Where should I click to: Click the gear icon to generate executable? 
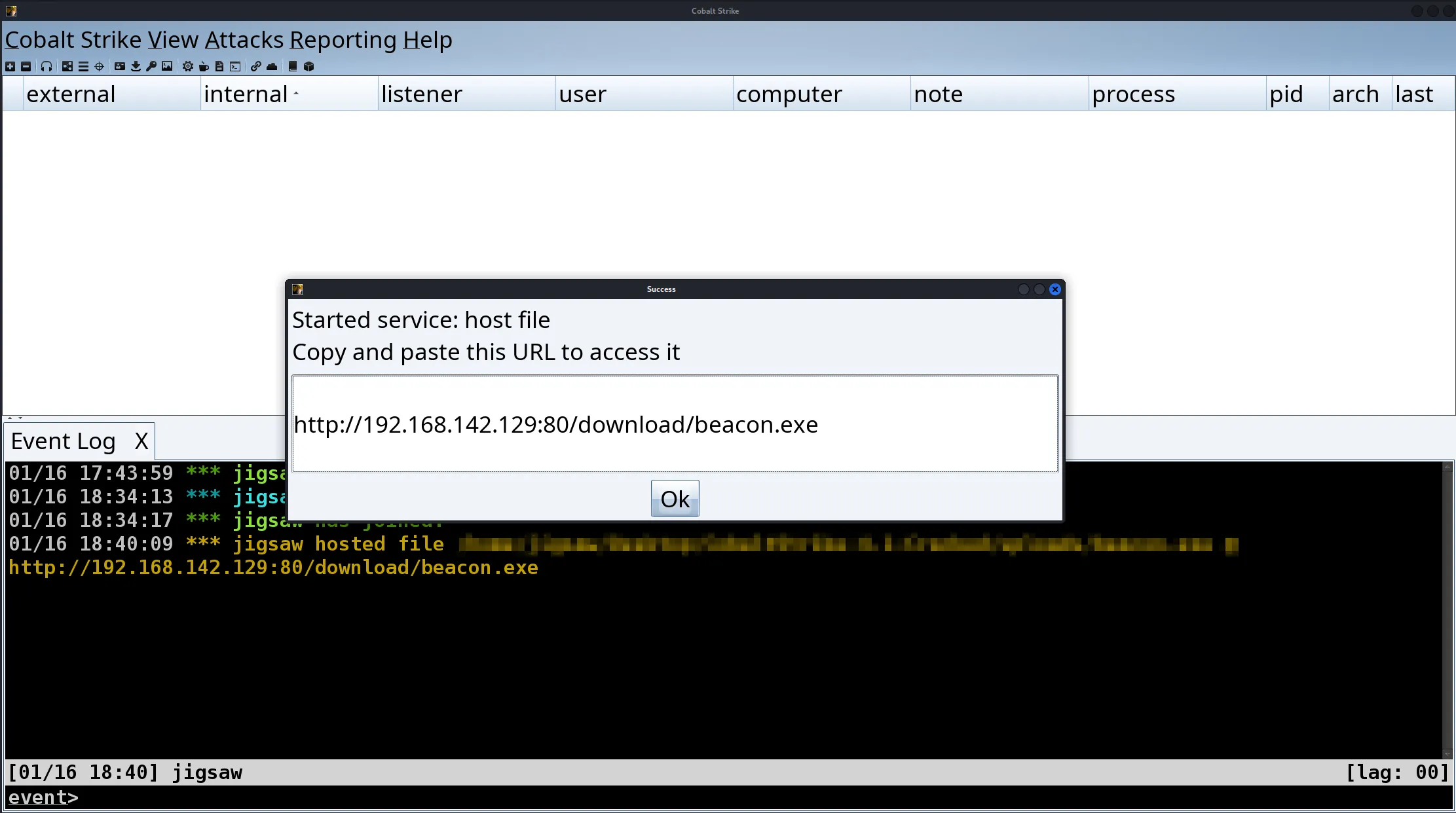tap(188, 66)
